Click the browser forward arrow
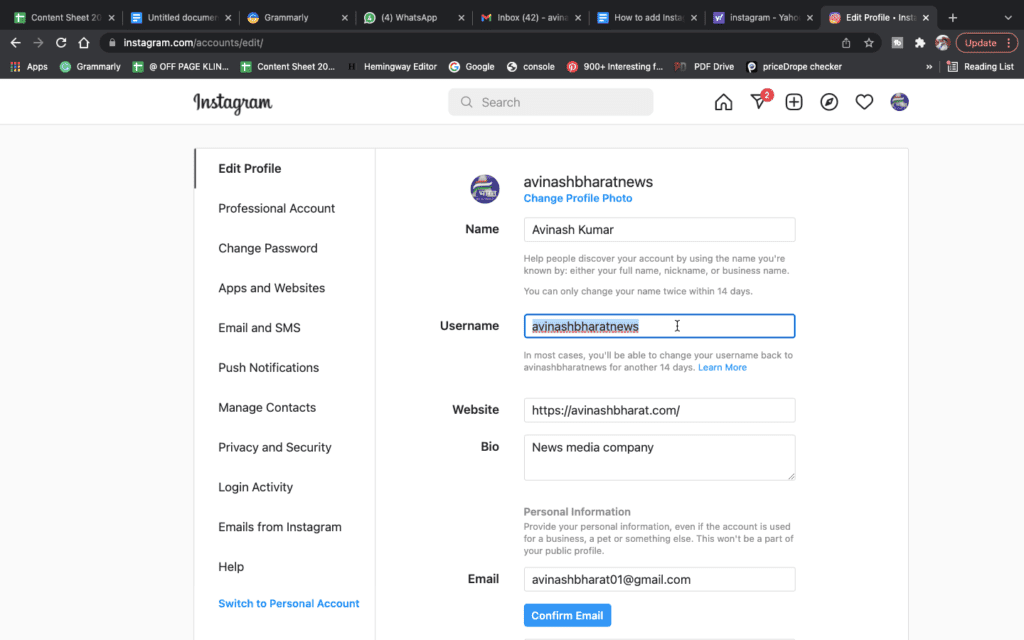 point(39,42)
